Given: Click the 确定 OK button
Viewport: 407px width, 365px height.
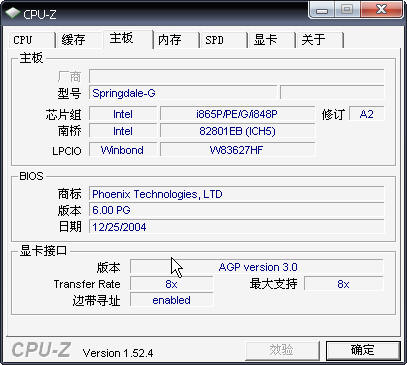Looking at the screenshot, I should click(363, 350).
